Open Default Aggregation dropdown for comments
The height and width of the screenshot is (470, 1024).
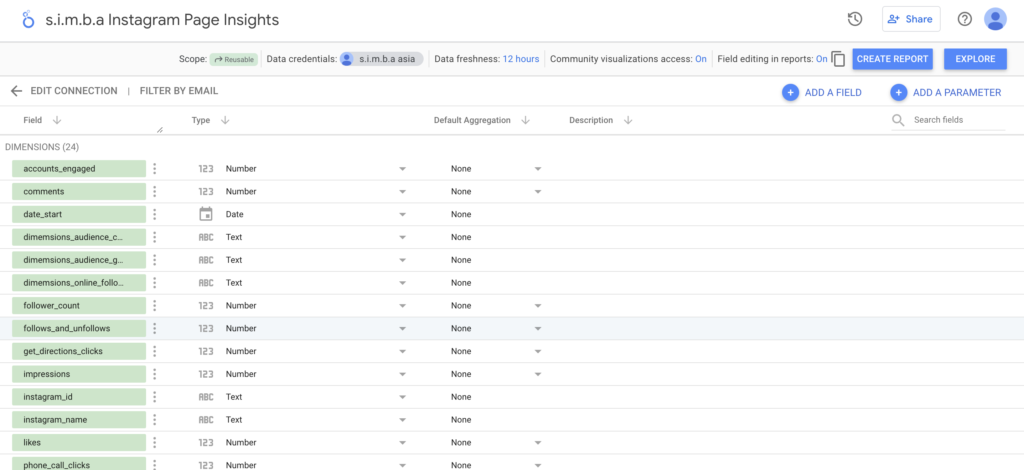[x=538, y=192]
